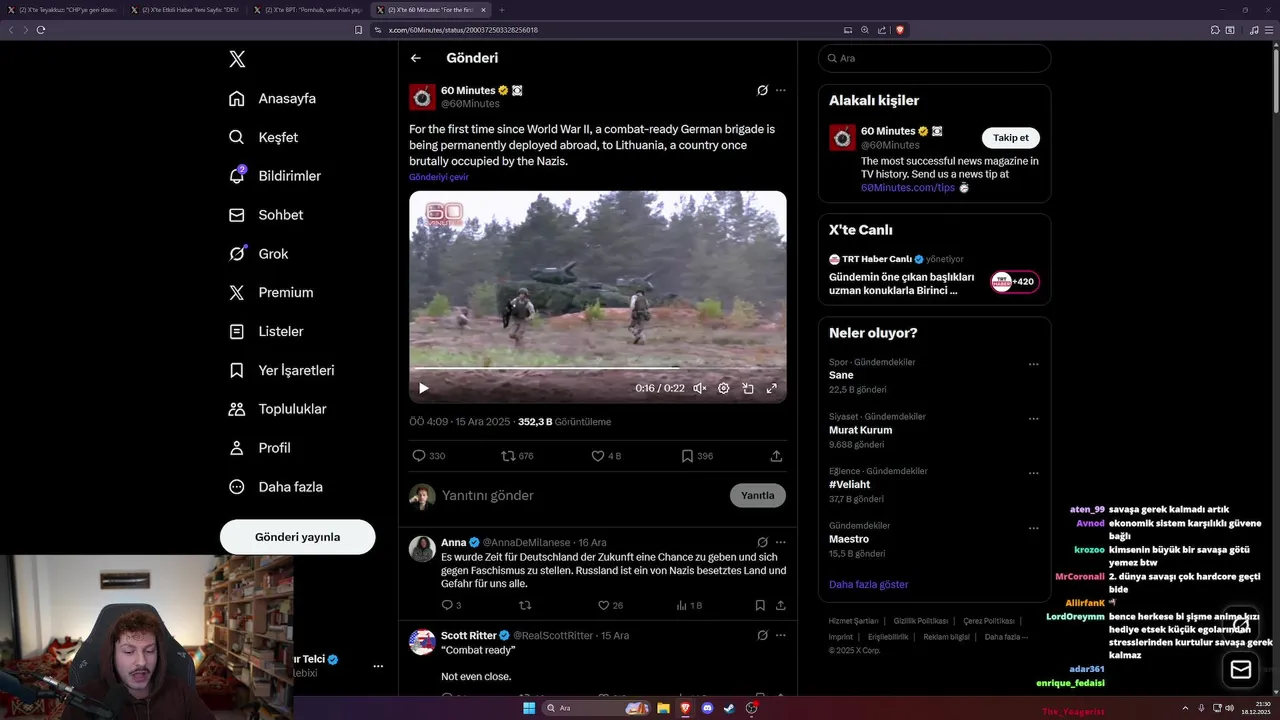Click Gönderiyi çevir translate link
The image size is (1280, 720).
pos(438,177)
